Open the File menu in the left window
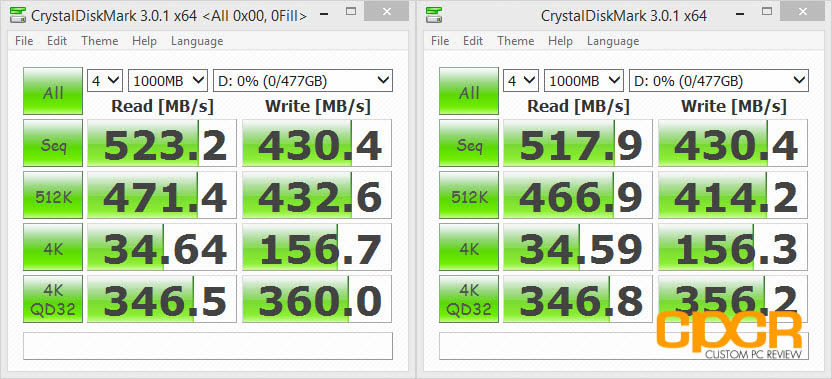This screenshot has height=379, width=832. [24, 41]
